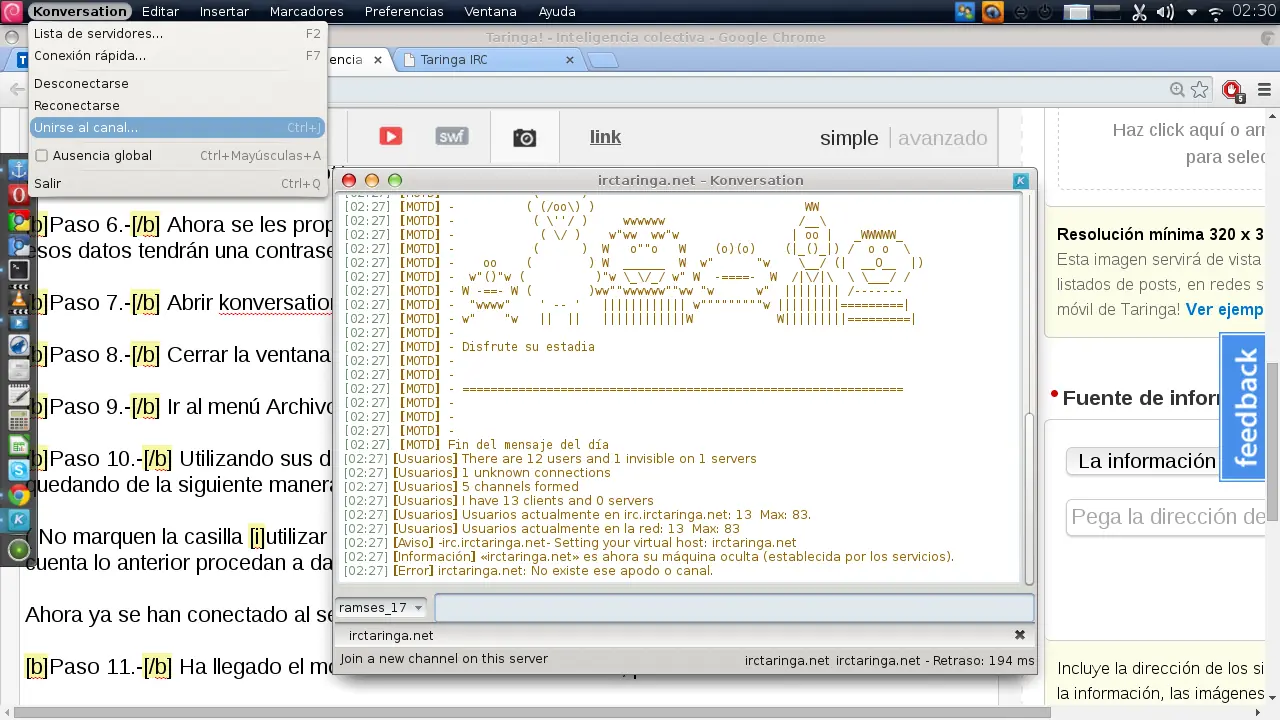This screenshot has width=1280, height=720.
Task: Open the Editar menu
Action: pyautogui.click(x=160, y=12)
